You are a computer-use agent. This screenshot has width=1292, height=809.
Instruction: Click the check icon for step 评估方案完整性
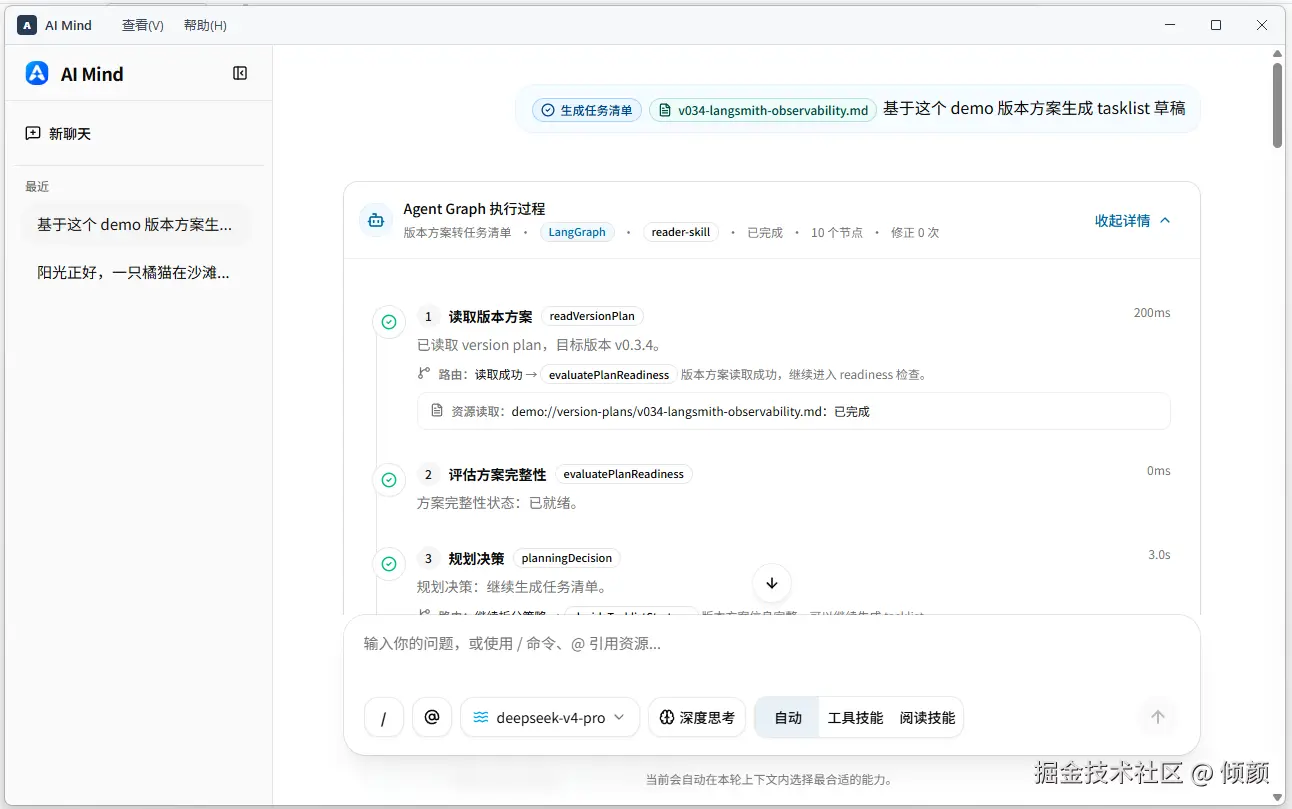click(389, 480)
